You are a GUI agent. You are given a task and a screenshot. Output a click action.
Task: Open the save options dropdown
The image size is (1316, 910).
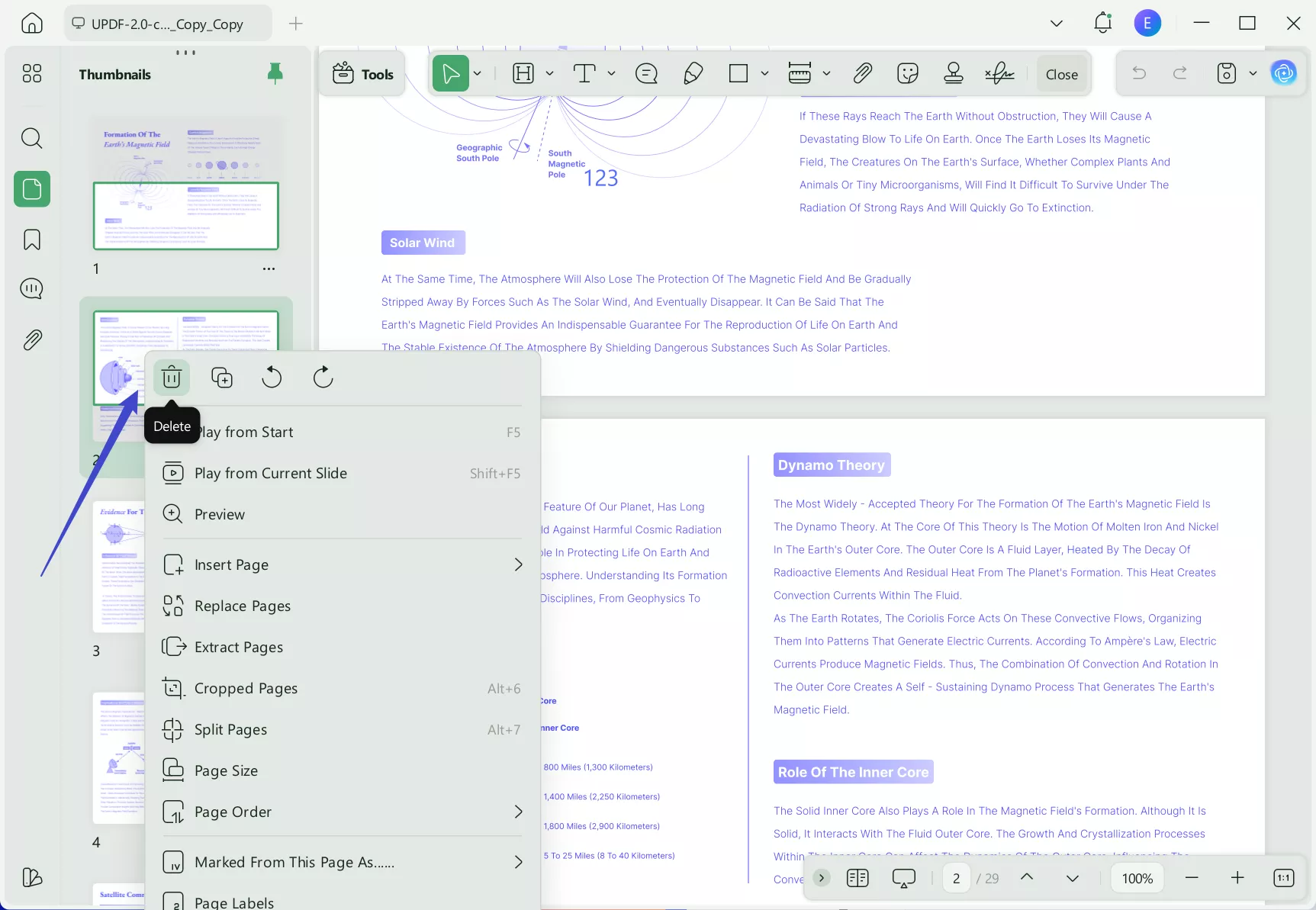point(1252,73)
